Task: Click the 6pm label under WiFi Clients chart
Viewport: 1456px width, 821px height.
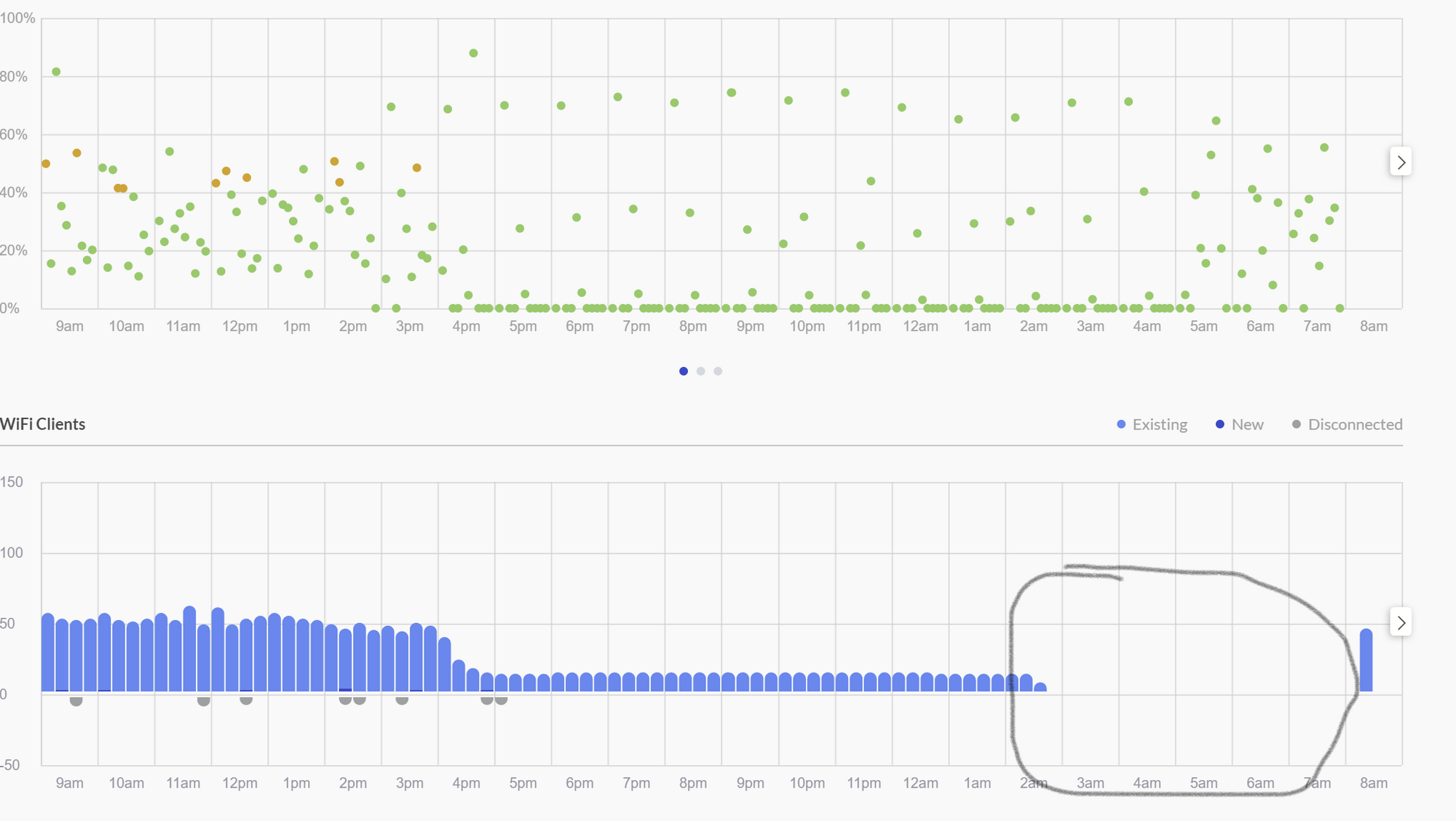Action: [x=579, y=783]
